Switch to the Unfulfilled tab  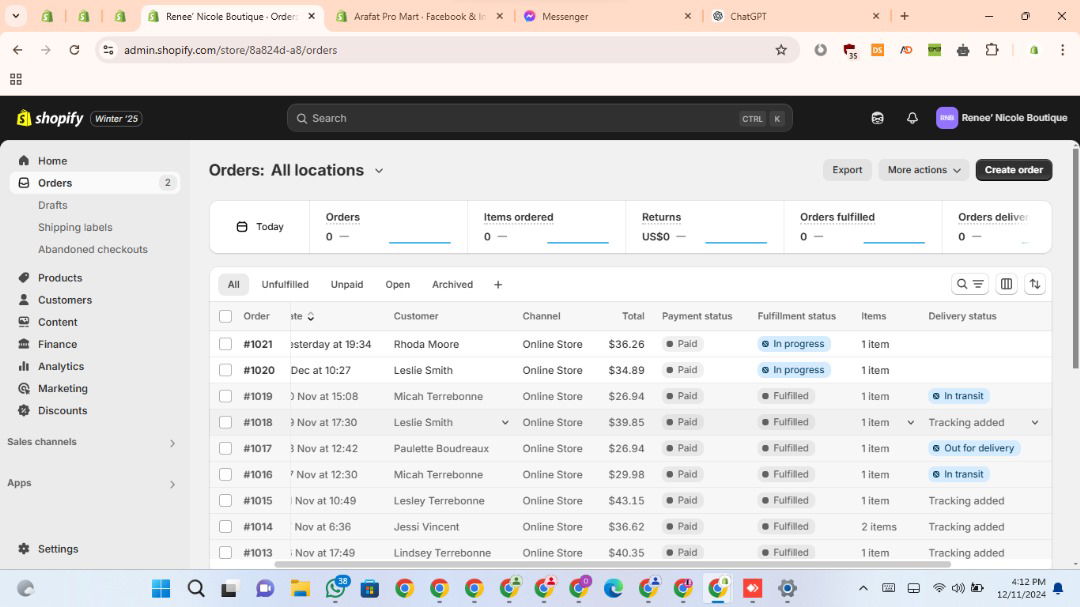click(x=285, y=284)
